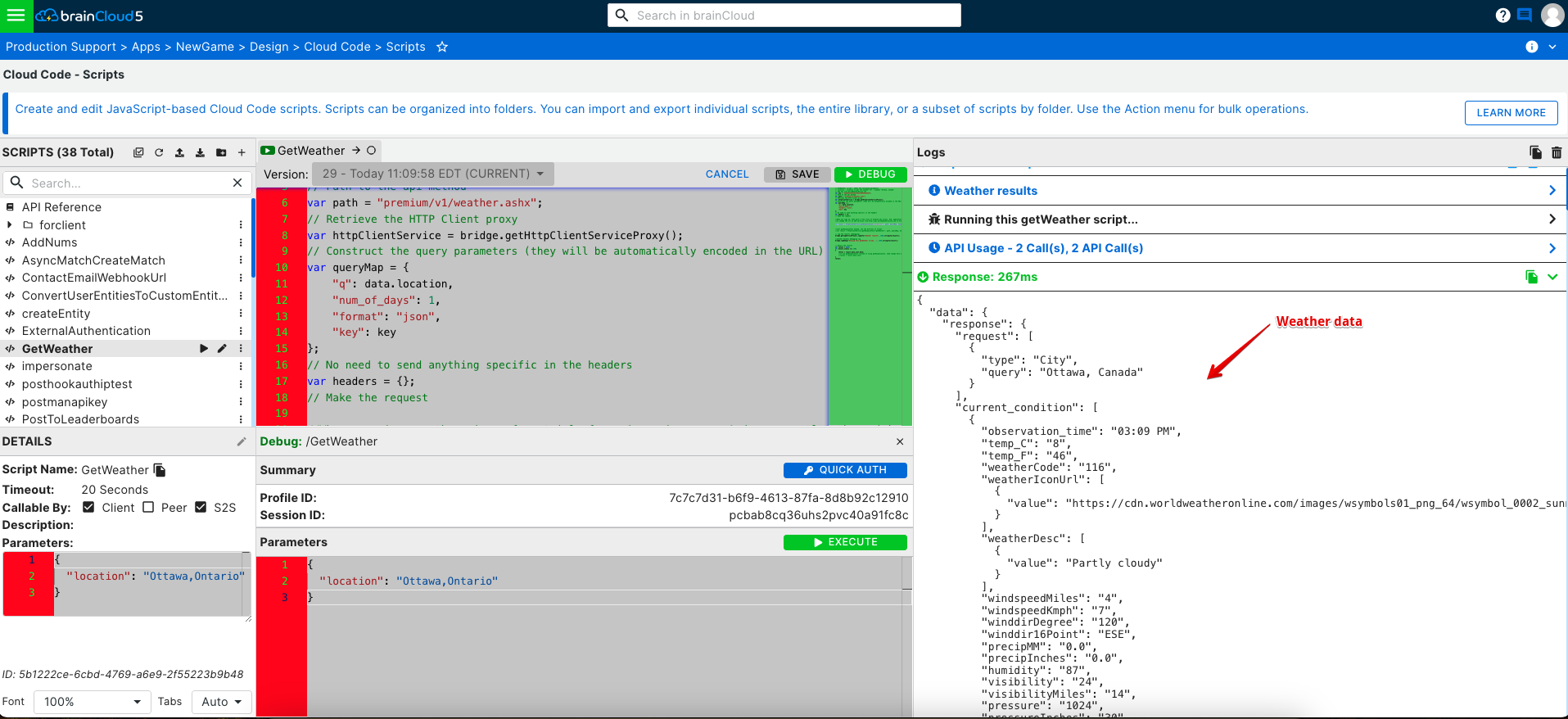1568x719 pixels.
Task: Open the Font size 100% dropdown
Action: (x=92, y=702)
